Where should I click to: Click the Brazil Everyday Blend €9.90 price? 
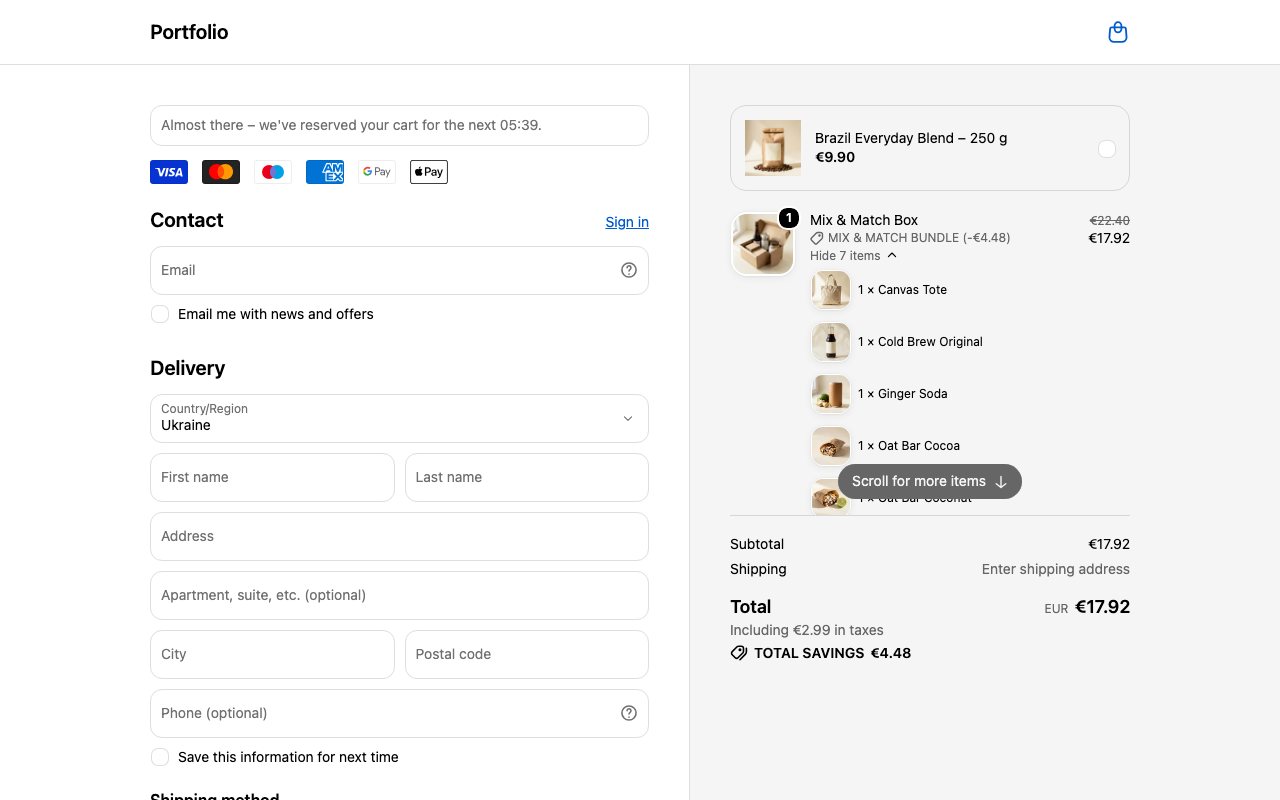[835, 157]
